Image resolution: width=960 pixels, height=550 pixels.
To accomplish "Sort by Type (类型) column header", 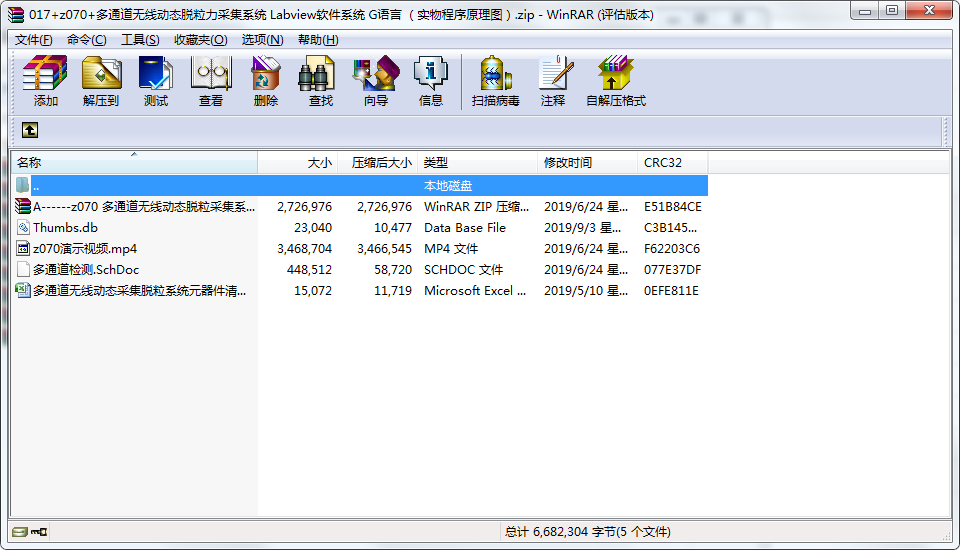I will coord(478,162).
